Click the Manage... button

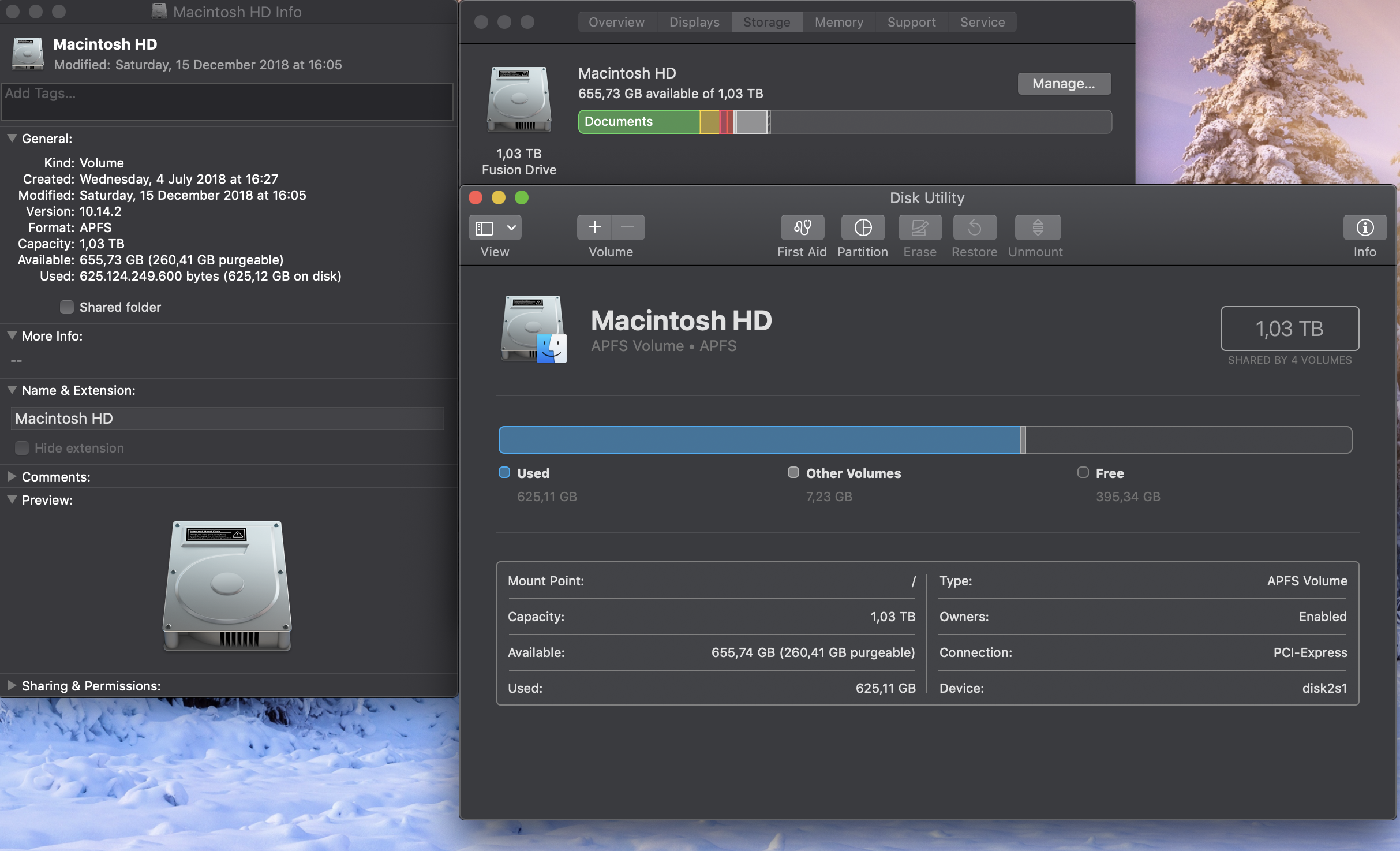1064,84
